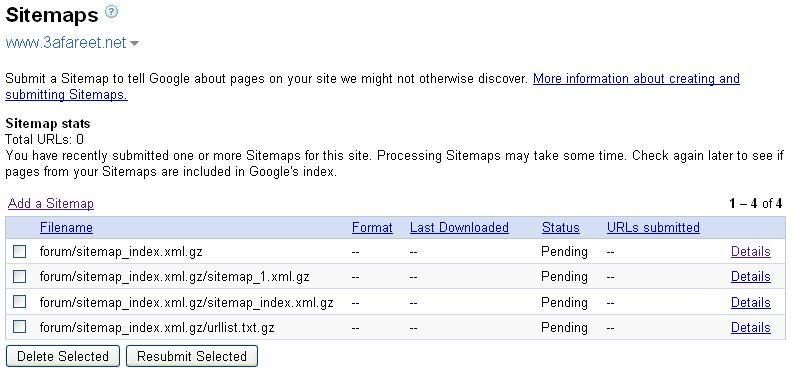Tick the sitemap_1.xml.gz row checkbox

(19, 276)
